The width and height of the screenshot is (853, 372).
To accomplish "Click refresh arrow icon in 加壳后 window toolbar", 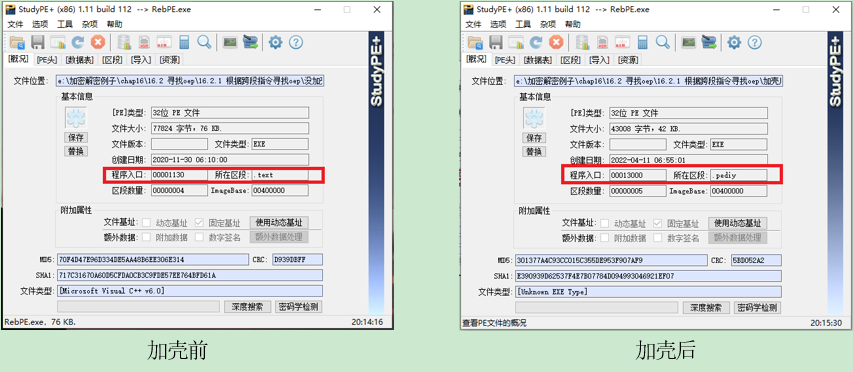I will coord(536,42).
